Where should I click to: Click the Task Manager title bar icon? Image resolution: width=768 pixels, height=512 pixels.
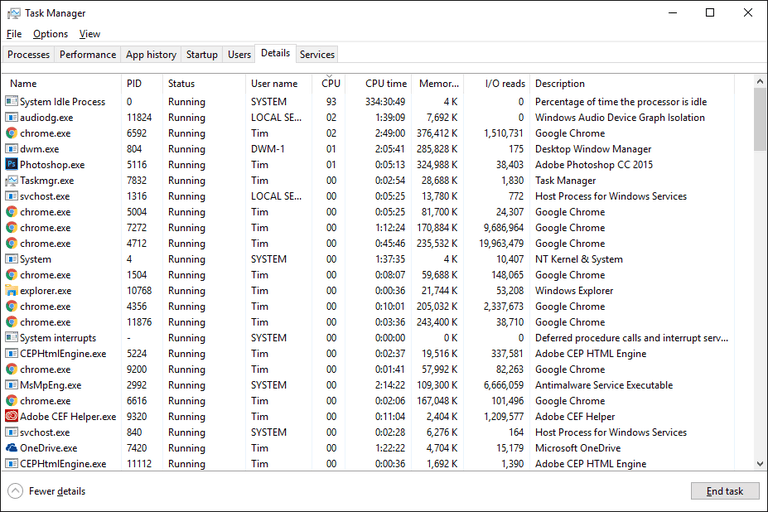pyautogui.click(x=14, y=13)
